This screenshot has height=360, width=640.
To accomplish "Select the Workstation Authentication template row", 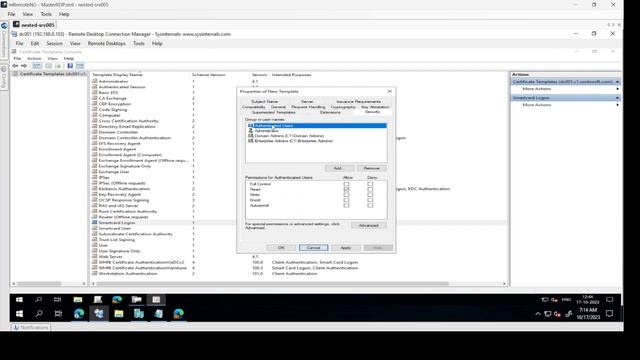I will coord(299,273).
